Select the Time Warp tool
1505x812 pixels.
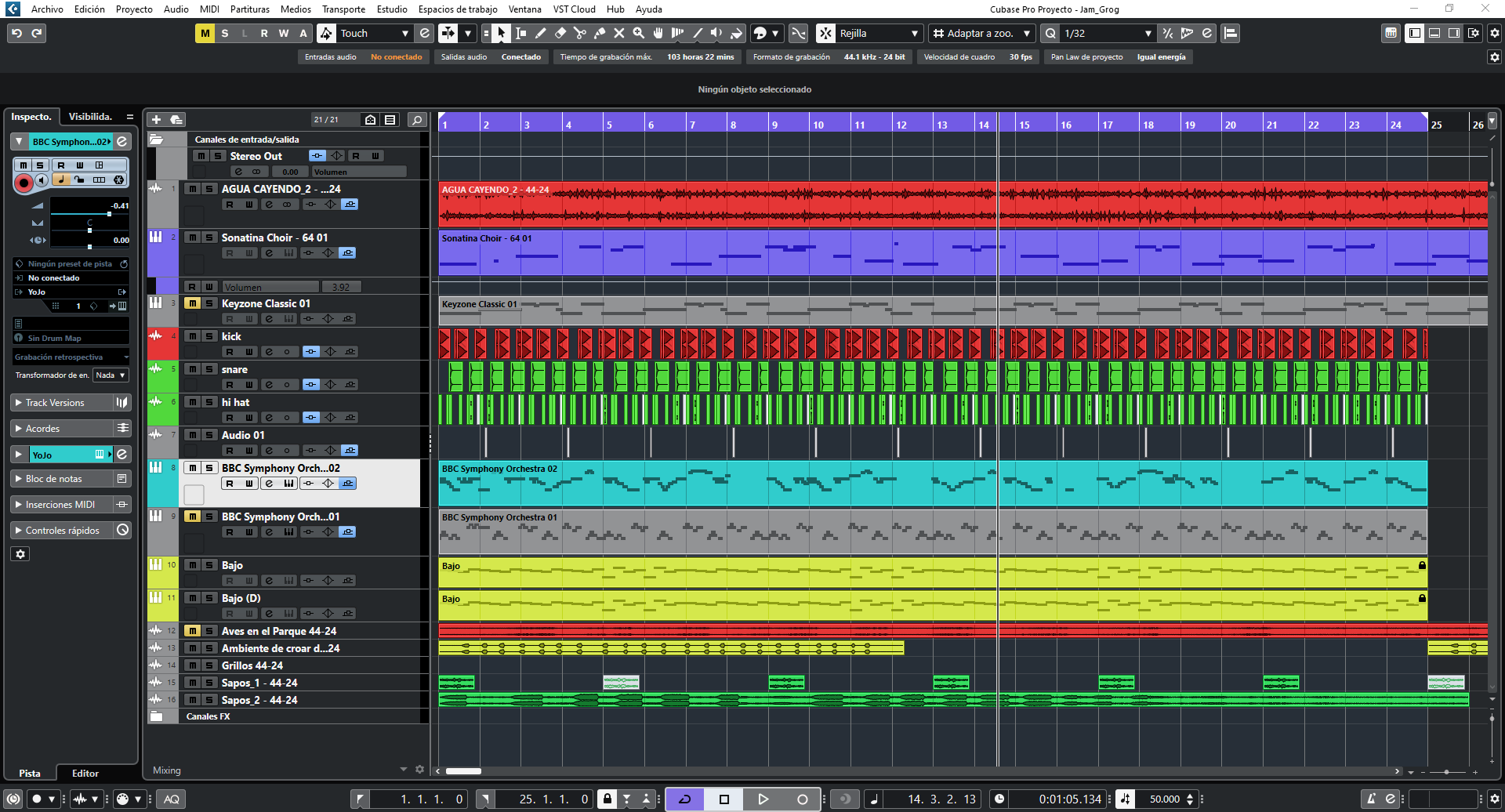677,33
